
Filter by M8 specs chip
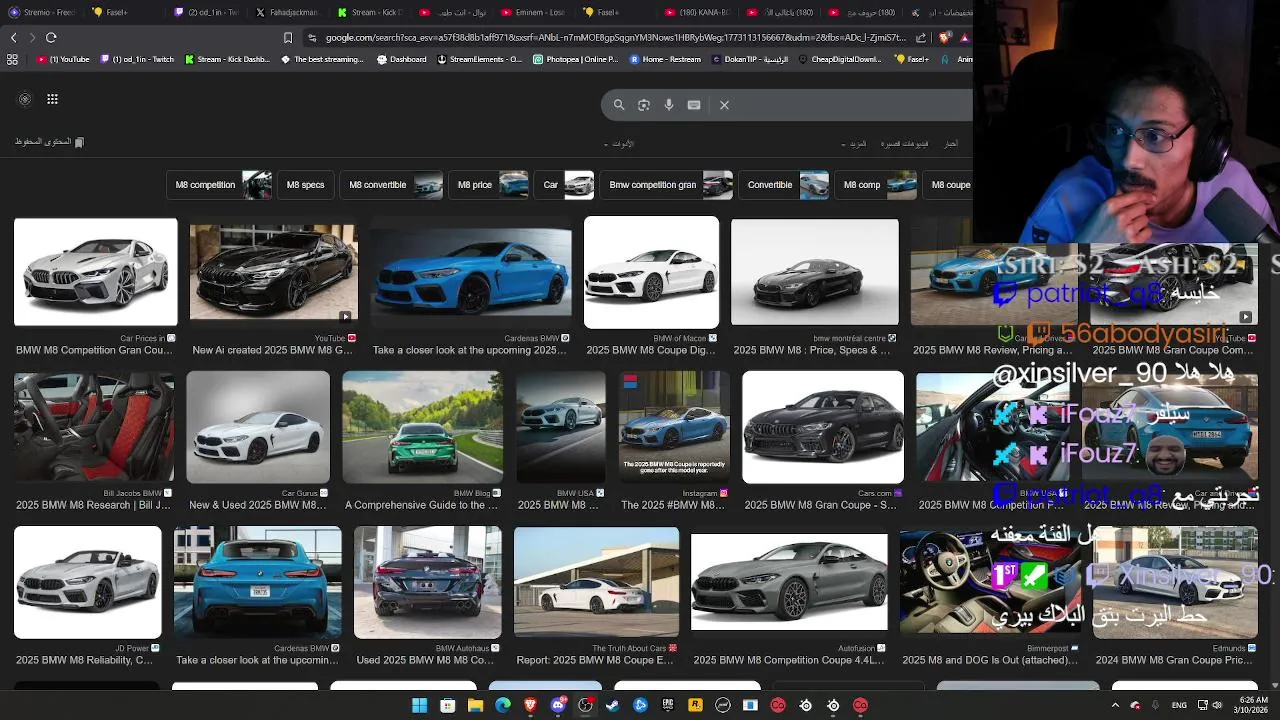coord(306,185)
